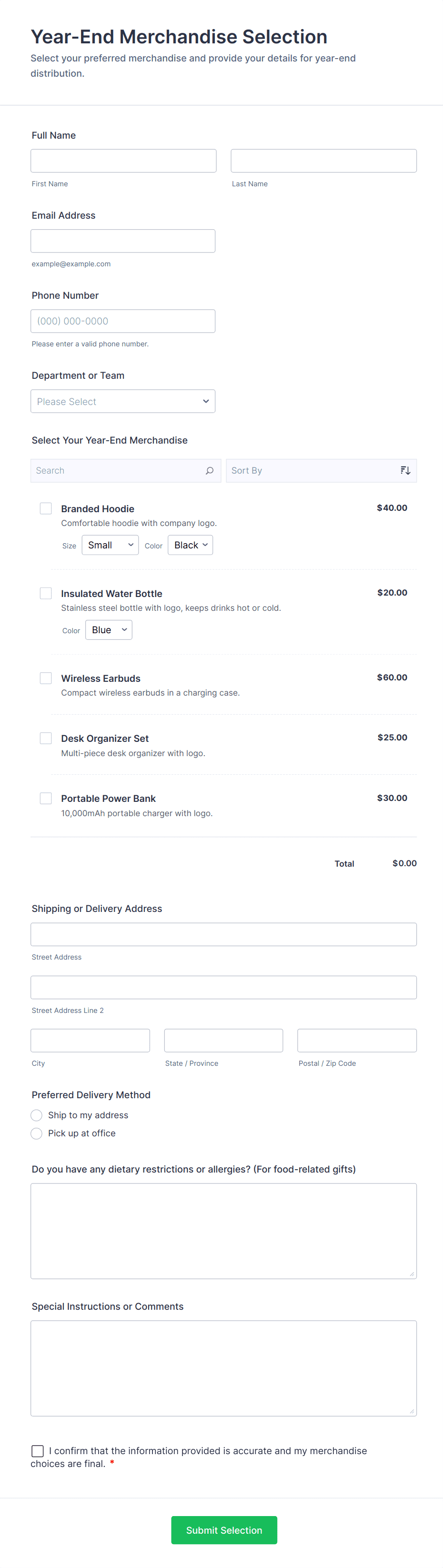This screenshot has height=1568, width=443.
Task: Click into the merchandise Search box
Action: (119, 471)
